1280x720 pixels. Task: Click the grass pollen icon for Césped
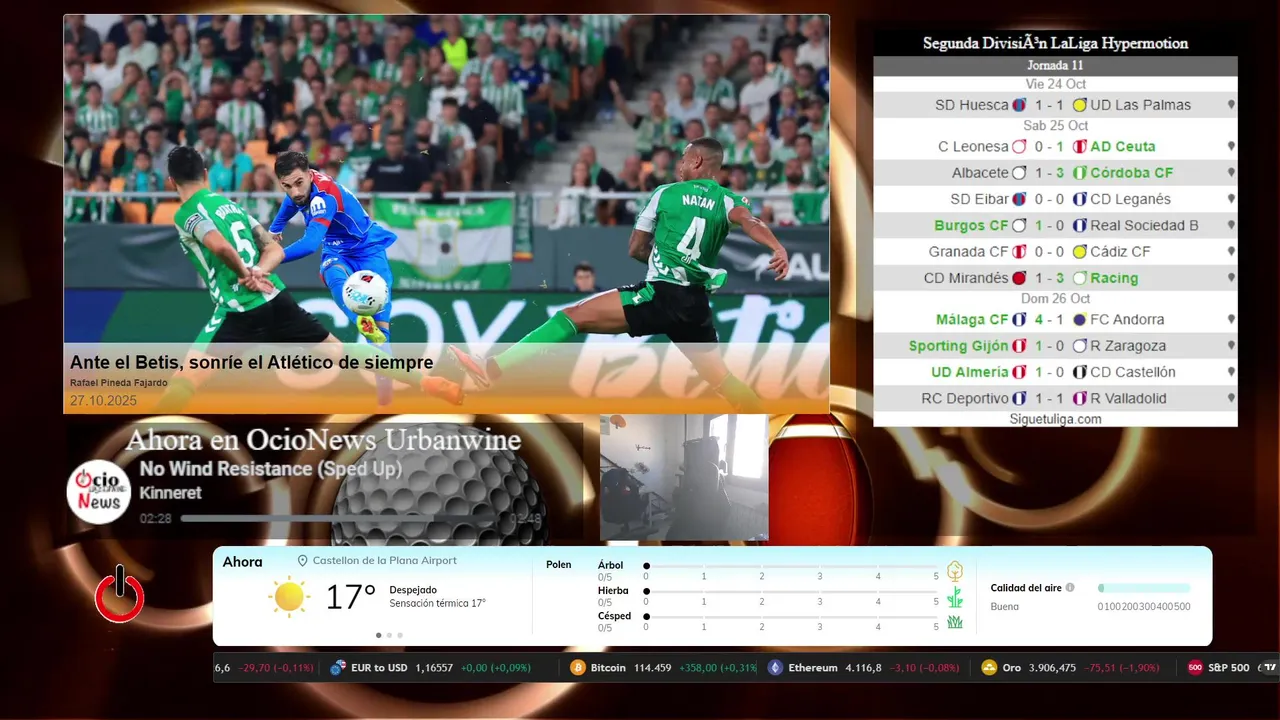[955, 622]
